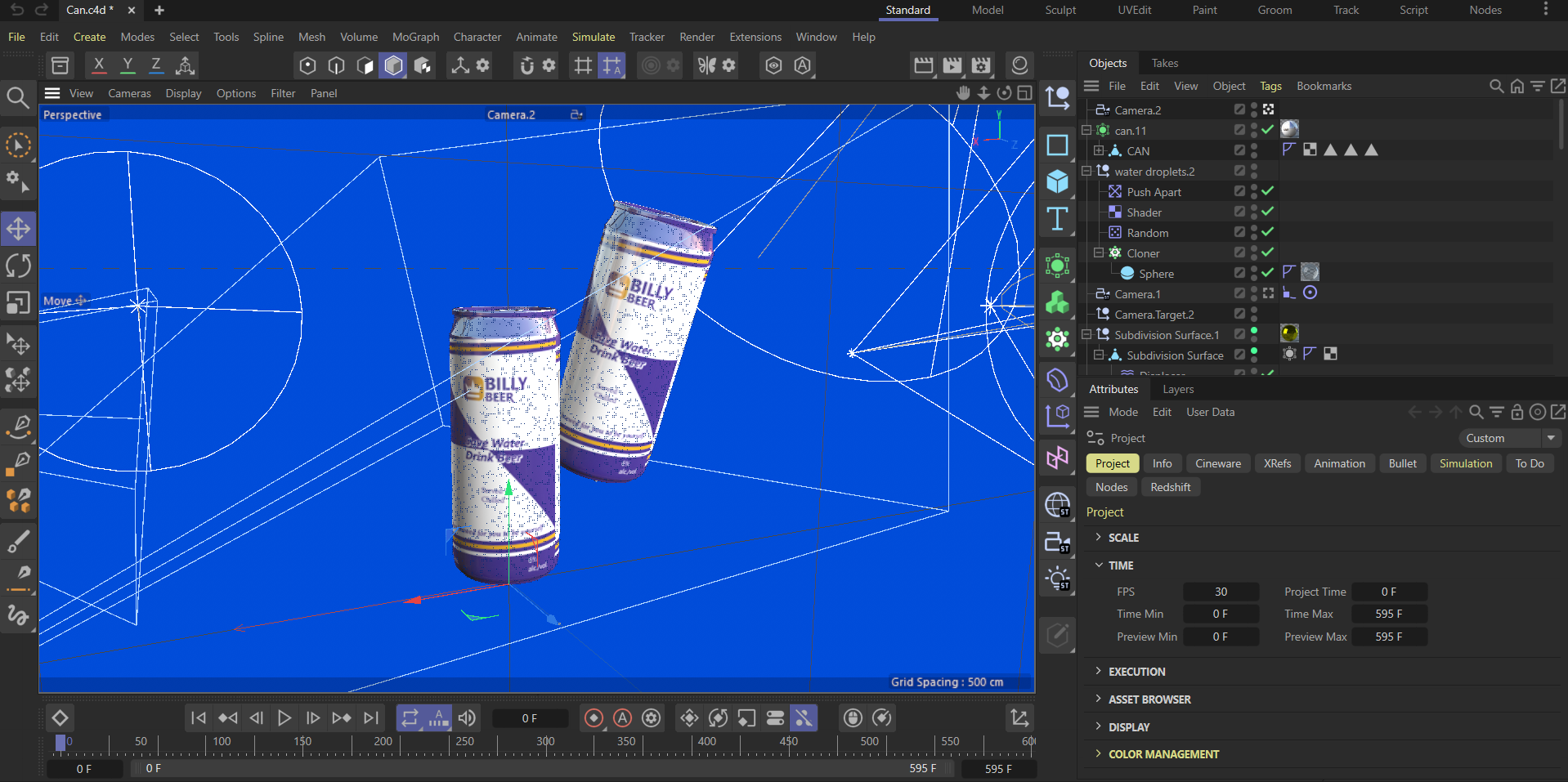Viewport: 1568px width, 782px height.
Task: Open the Animation project tab
Action: [x=1339, y=463]
